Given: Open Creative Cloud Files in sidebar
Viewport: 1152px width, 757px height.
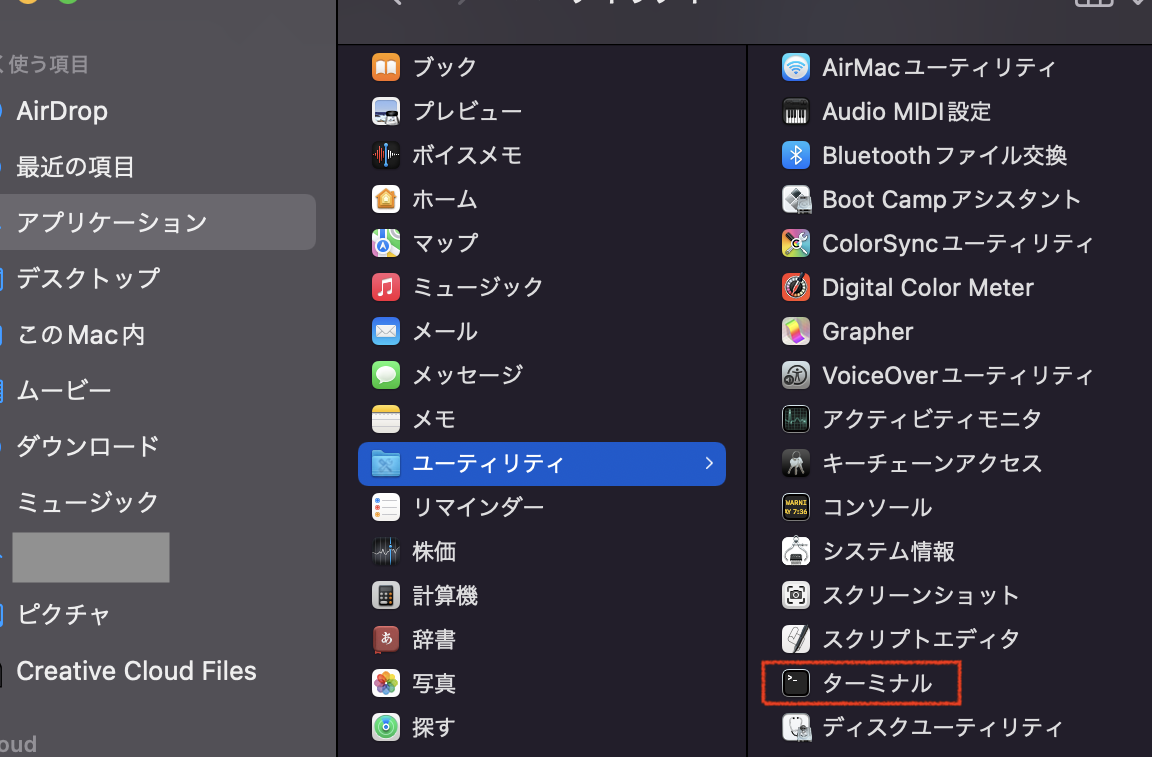Looking at the screenshot, I should coord(137,670).
